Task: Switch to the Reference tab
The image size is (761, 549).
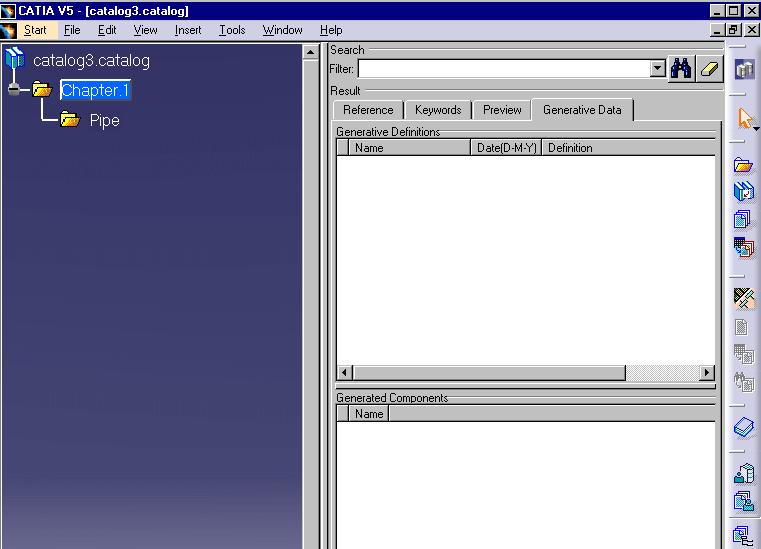Action: 368,110
